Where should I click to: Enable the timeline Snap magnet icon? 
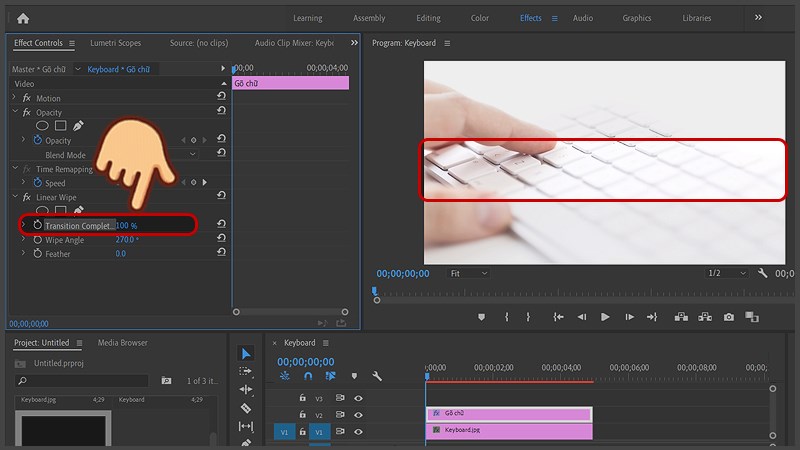coord(308,376)
